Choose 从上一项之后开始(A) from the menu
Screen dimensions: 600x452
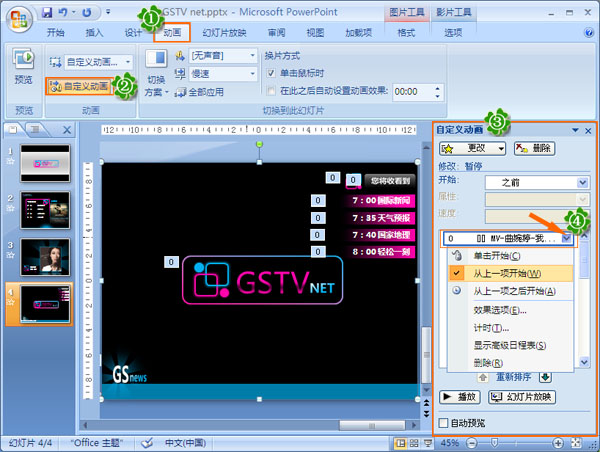[x=510, y=291]
